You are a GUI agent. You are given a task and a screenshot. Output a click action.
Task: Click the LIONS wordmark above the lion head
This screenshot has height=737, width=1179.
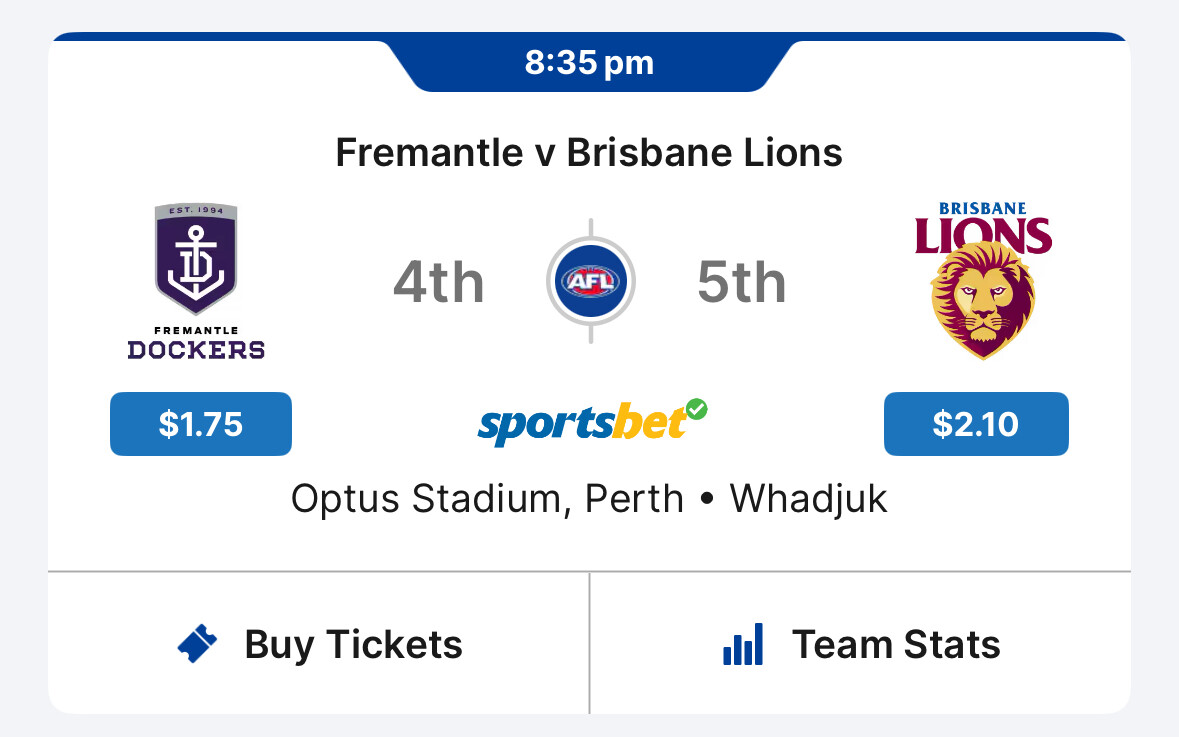tap(983, 236)
